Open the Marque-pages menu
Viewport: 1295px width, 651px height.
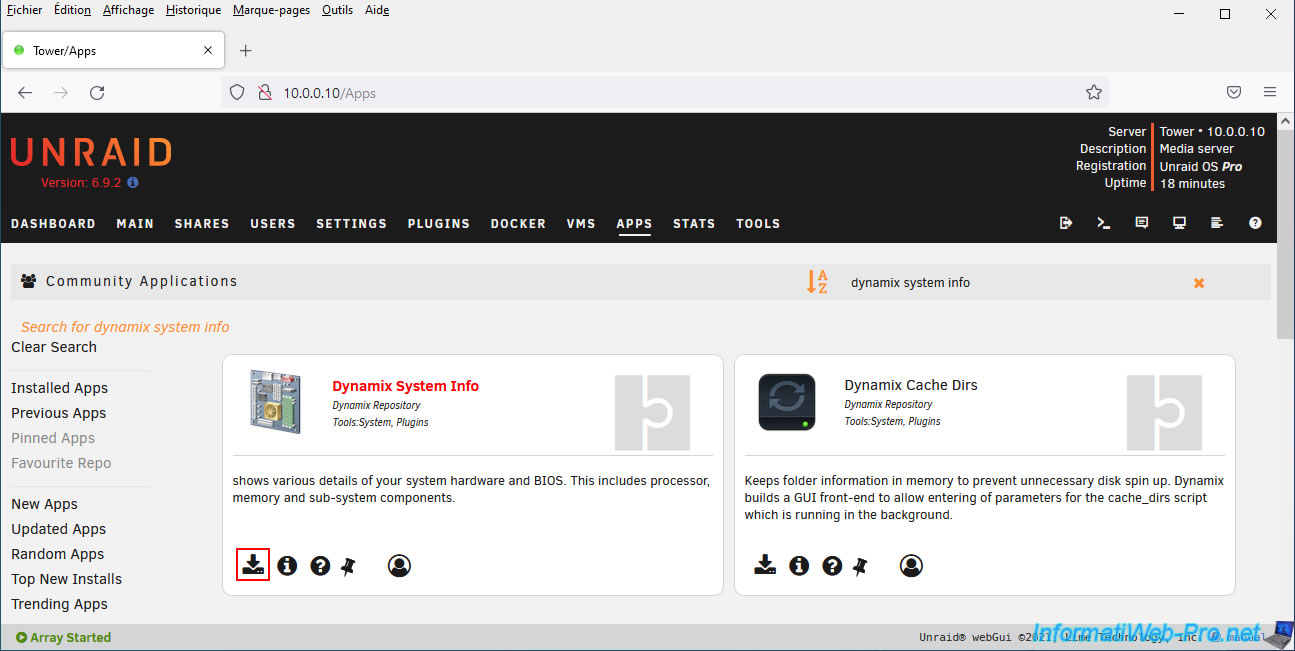tap(271, 10)
